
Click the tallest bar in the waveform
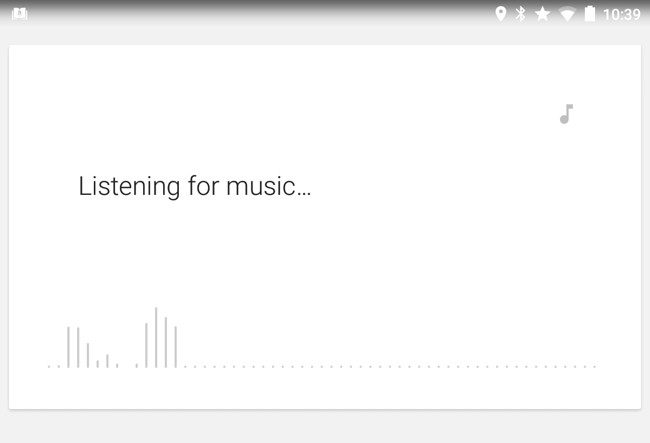(x=156, y=338)
